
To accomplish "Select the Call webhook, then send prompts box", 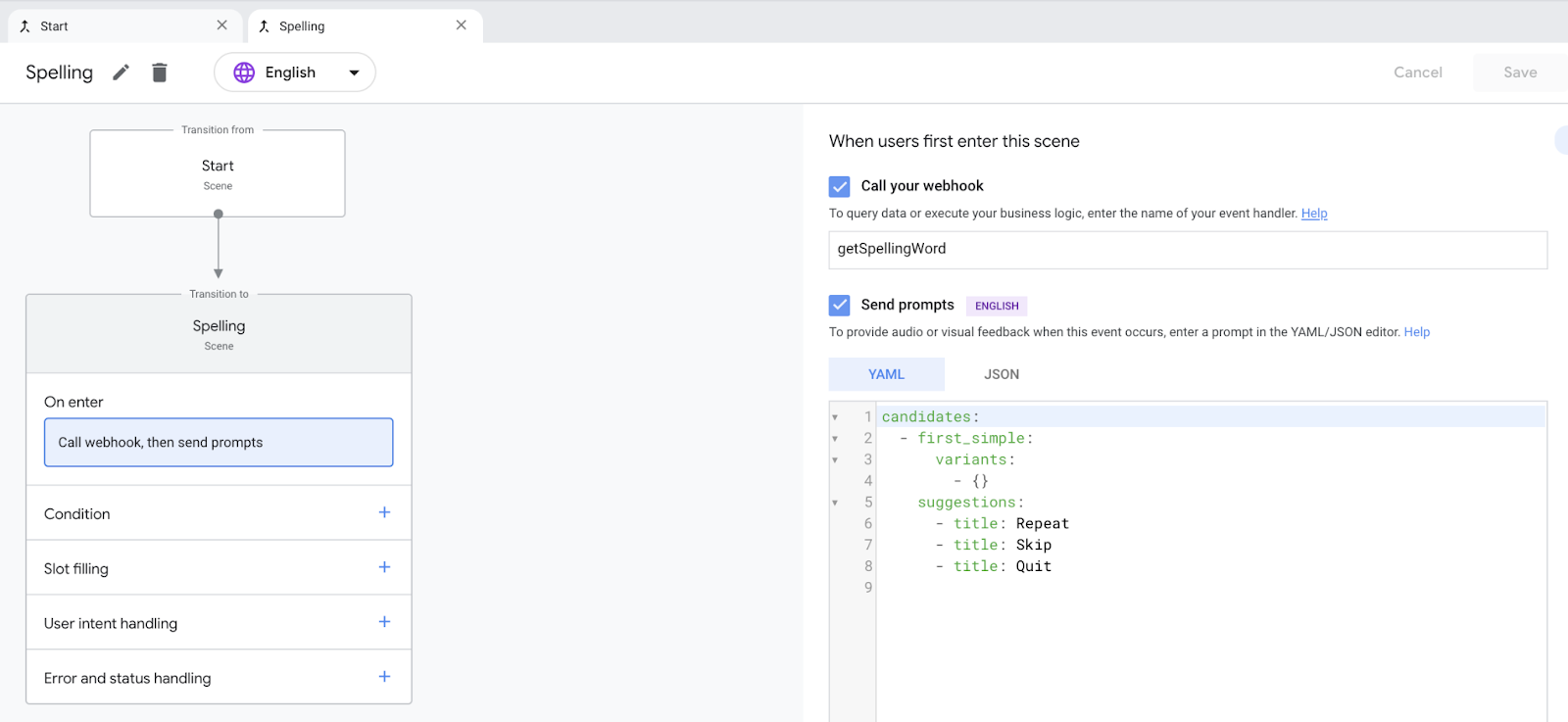I will click(x=219, y=443).
